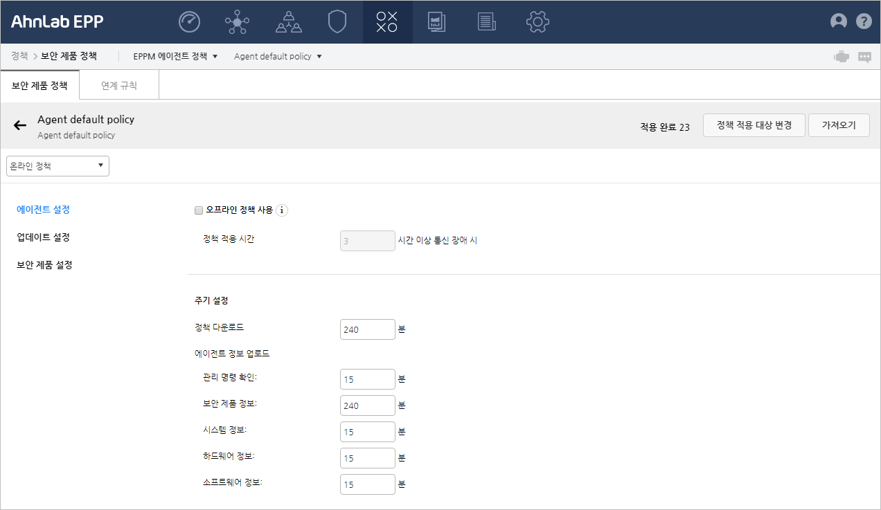Click the back arrow beside Agent default policy
The height and width of the screenshot is (510, 881).
(20, 126)
